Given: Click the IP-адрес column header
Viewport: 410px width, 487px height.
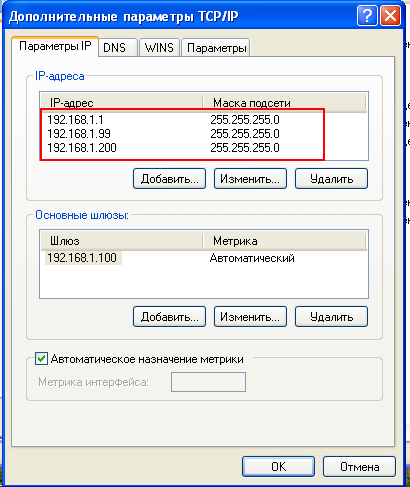Looking at the screenshot, I should coord(122,103).
